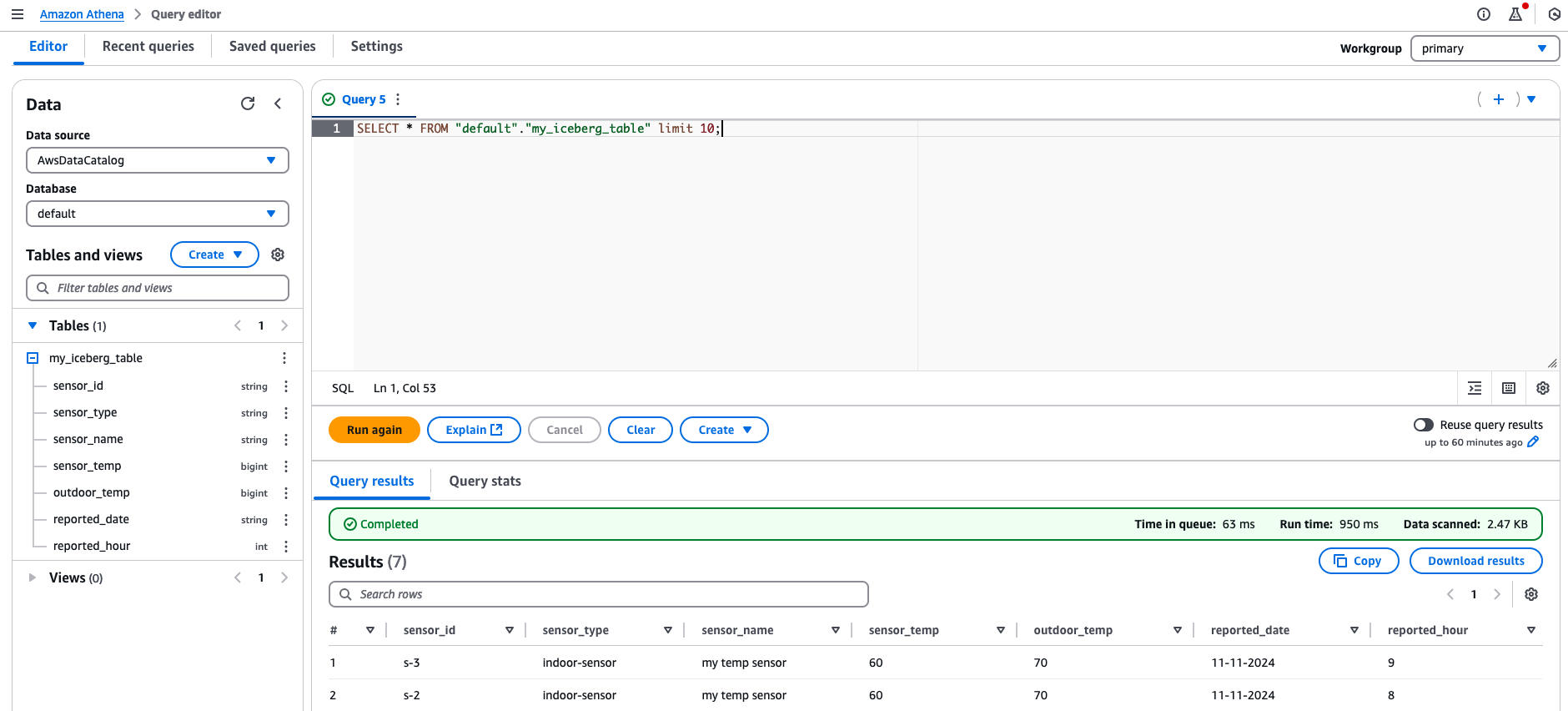Viewport: 1568px width, 711px height.
Task: Open the notifications flask icon
Action: point(1516,14)
